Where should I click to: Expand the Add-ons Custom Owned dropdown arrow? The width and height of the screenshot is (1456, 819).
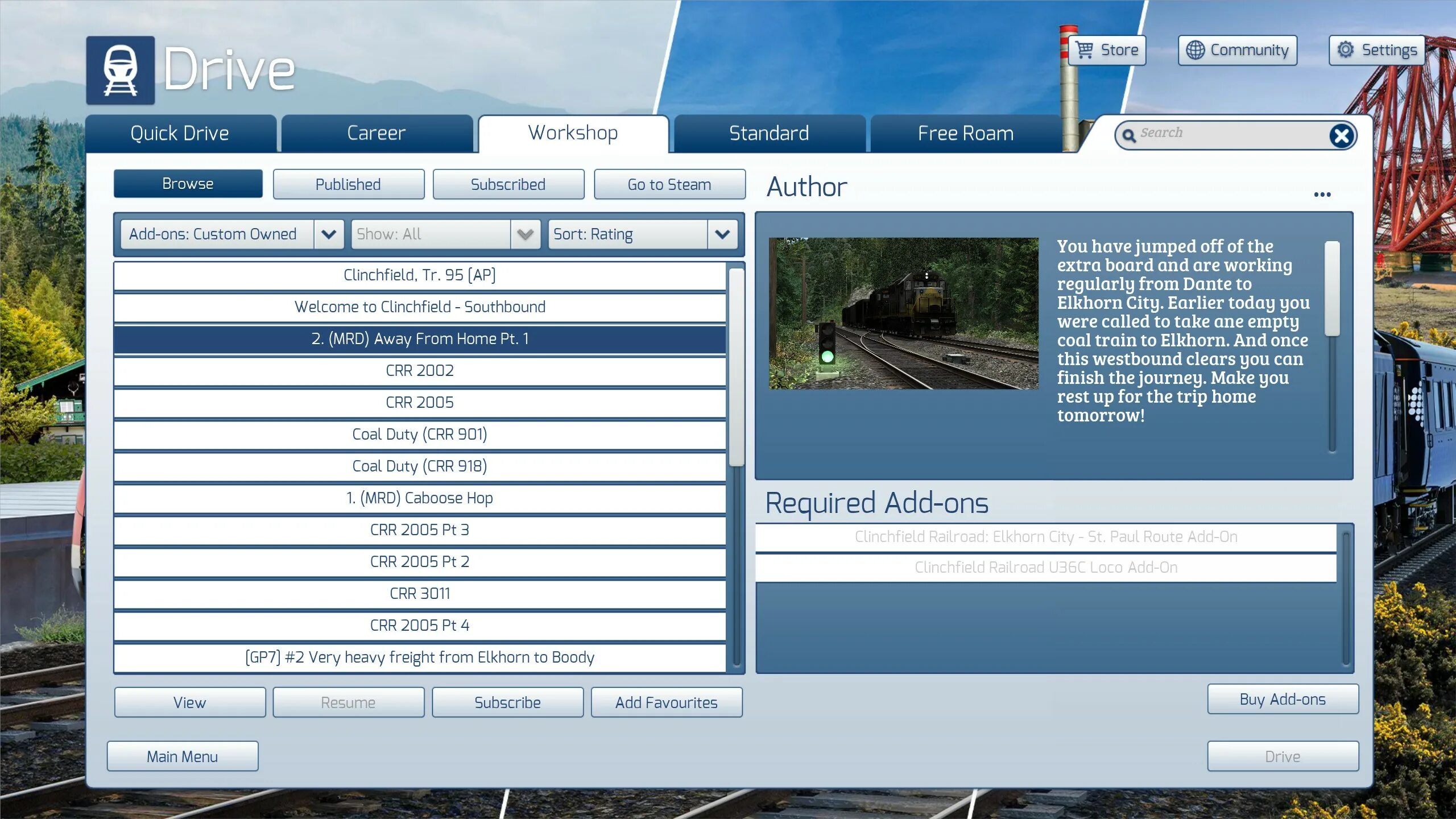(x=329, y=234)
